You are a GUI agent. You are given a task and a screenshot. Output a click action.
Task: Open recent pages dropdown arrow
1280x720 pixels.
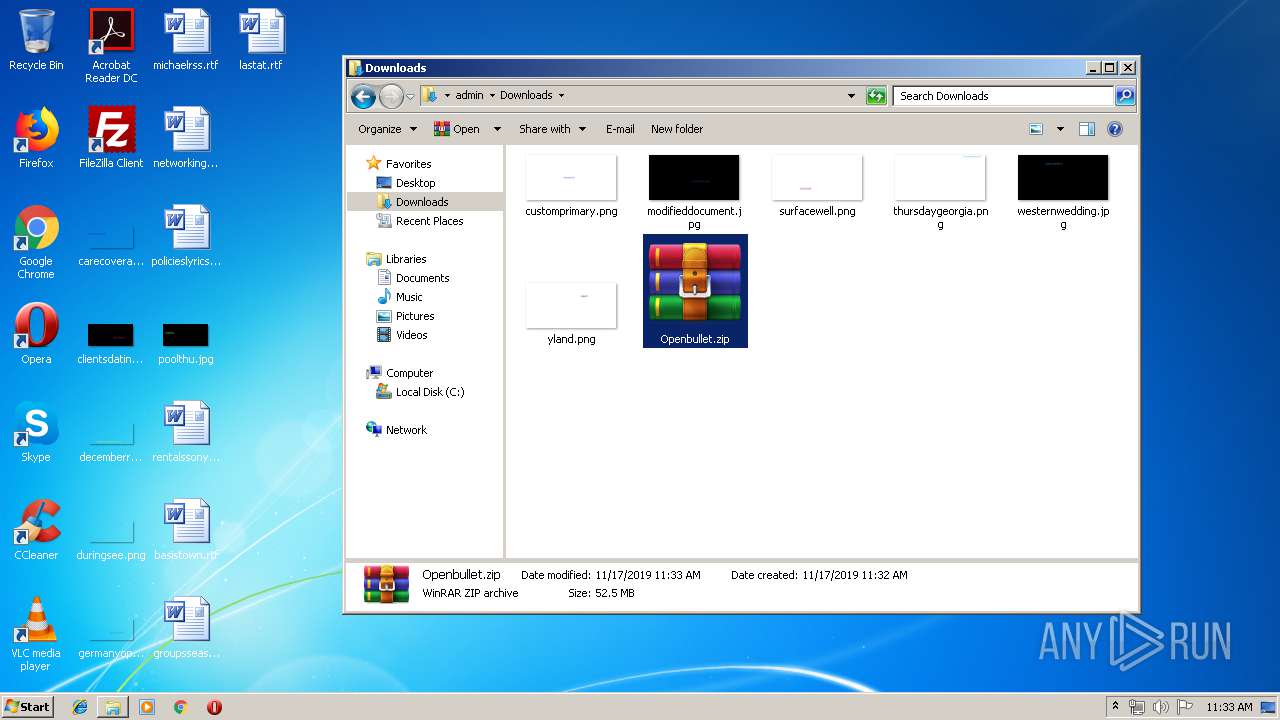410,97
